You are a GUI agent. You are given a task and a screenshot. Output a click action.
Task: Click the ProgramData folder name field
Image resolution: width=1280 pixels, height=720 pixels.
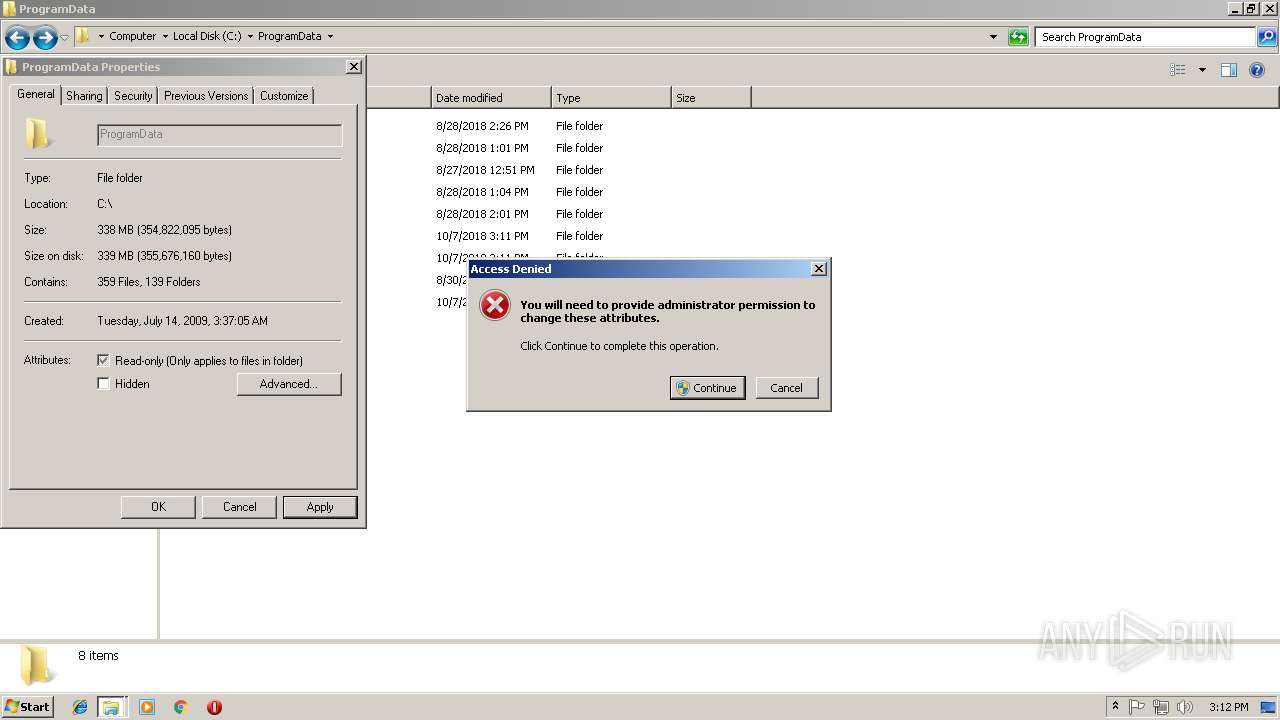click(220, 135)
